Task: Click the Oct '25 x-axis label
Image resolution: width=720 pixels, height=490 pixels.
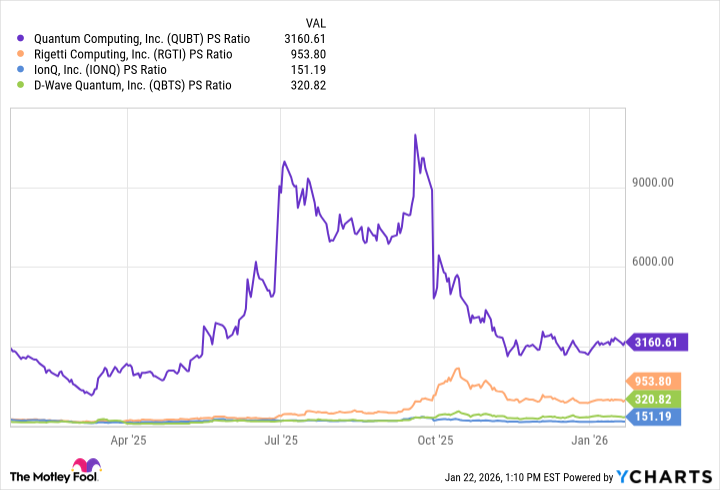Action: pyautogui.click(x=435, y=440)
